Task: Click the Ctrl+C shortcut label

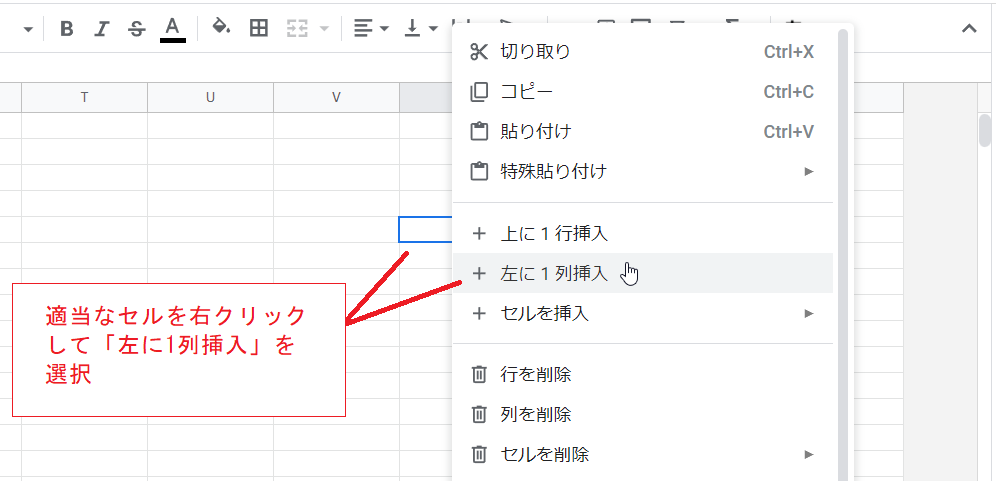Action: 789,92
